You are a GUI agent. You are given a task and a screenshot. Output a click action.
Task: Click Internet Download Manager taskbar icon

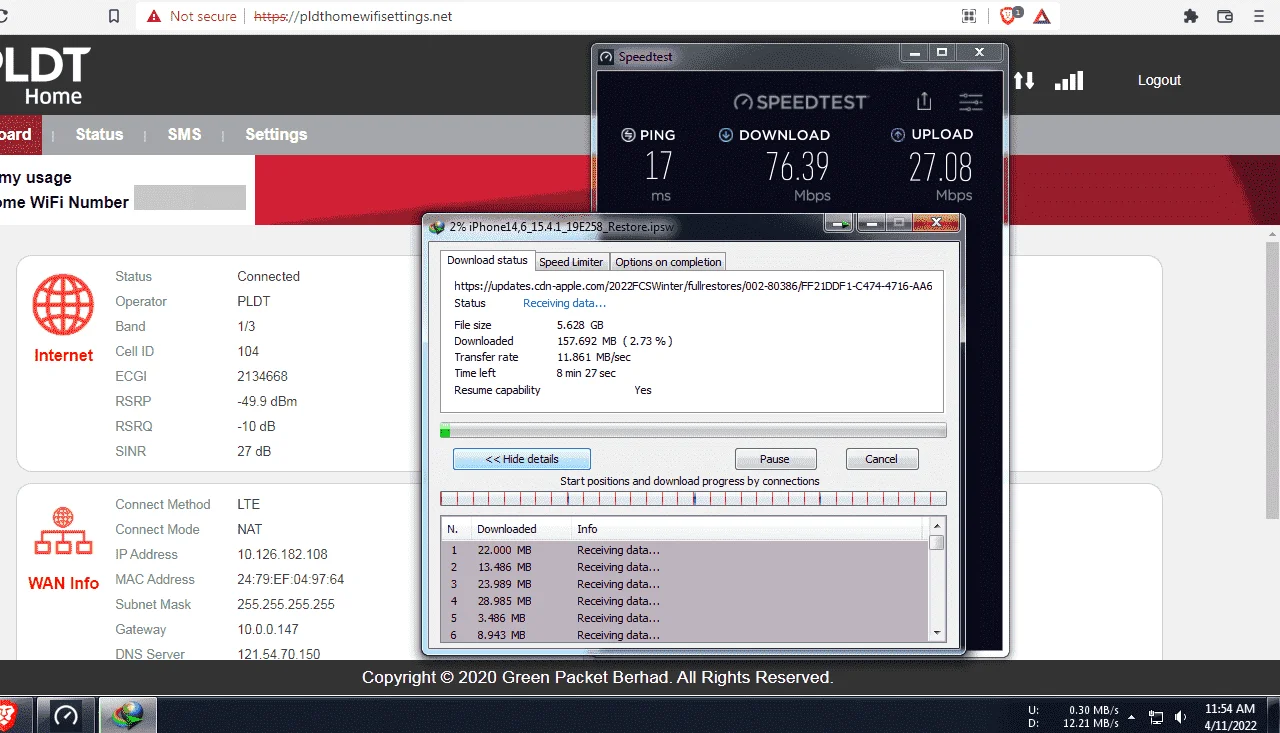(129, 716)
